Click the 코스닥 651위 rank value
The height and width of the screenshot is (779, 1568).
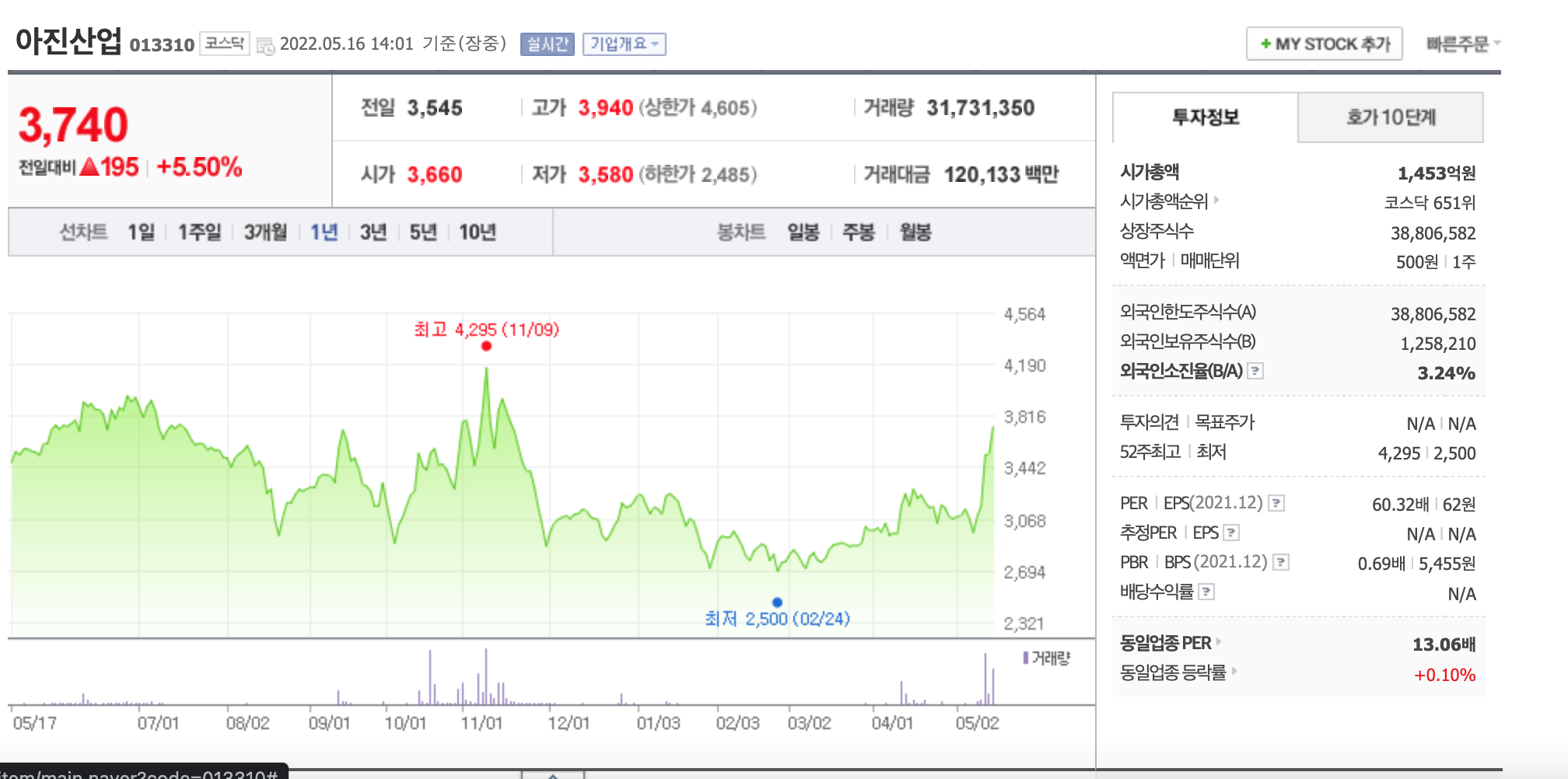1430,203
